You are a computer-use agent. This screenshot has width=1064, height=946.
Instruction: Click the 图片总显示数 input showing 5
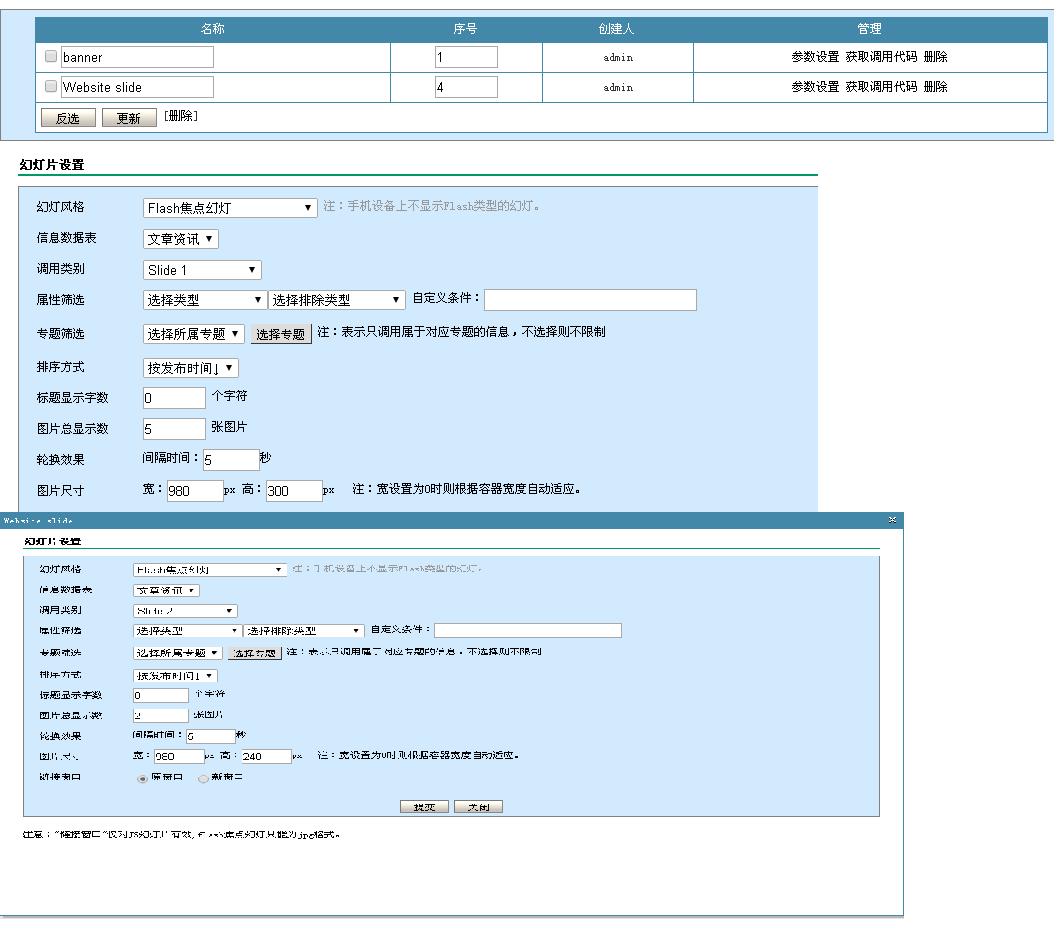click(x=174, y=429)
